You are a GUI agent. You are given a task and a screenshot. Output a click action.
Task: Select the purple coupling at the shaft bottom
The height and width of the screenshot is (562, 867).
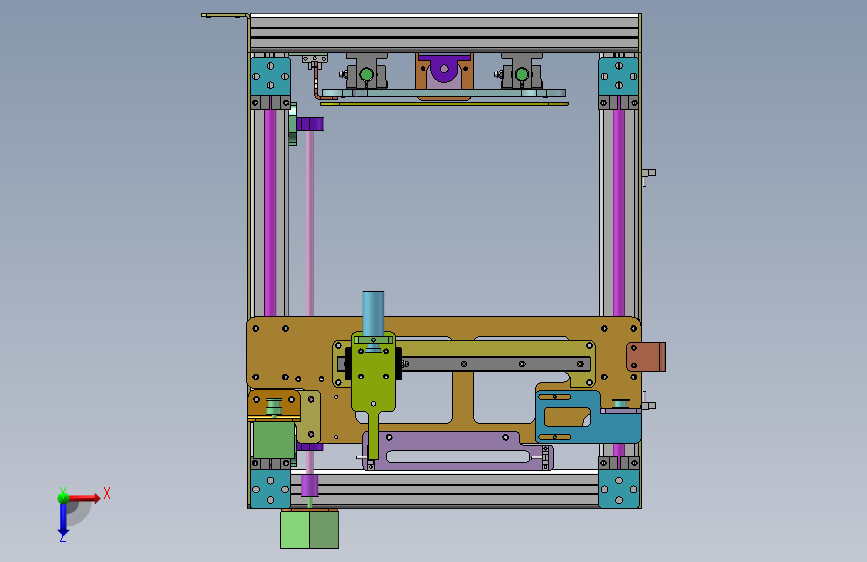click(x=310, y=485)
